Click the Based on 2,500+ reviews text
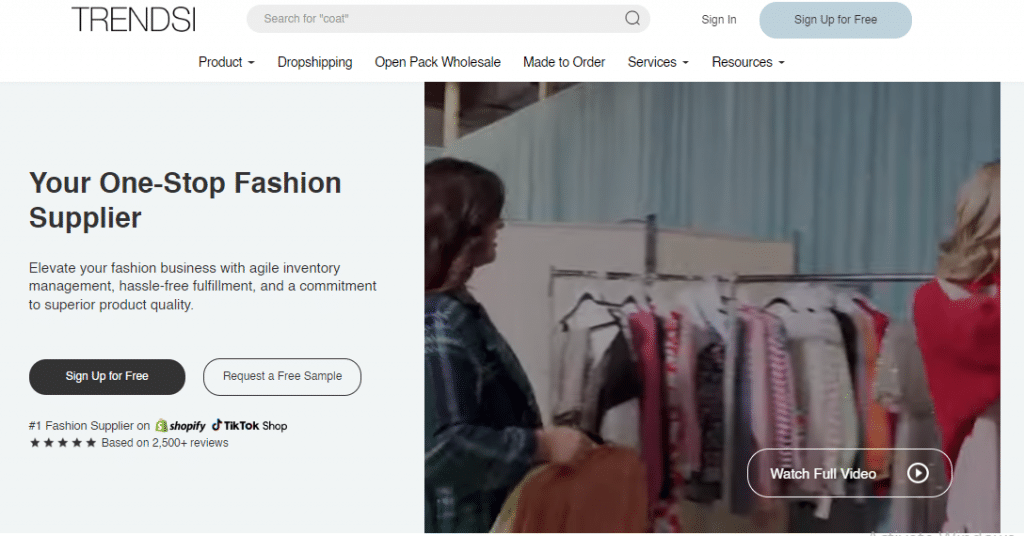 (x=165, y=443)
